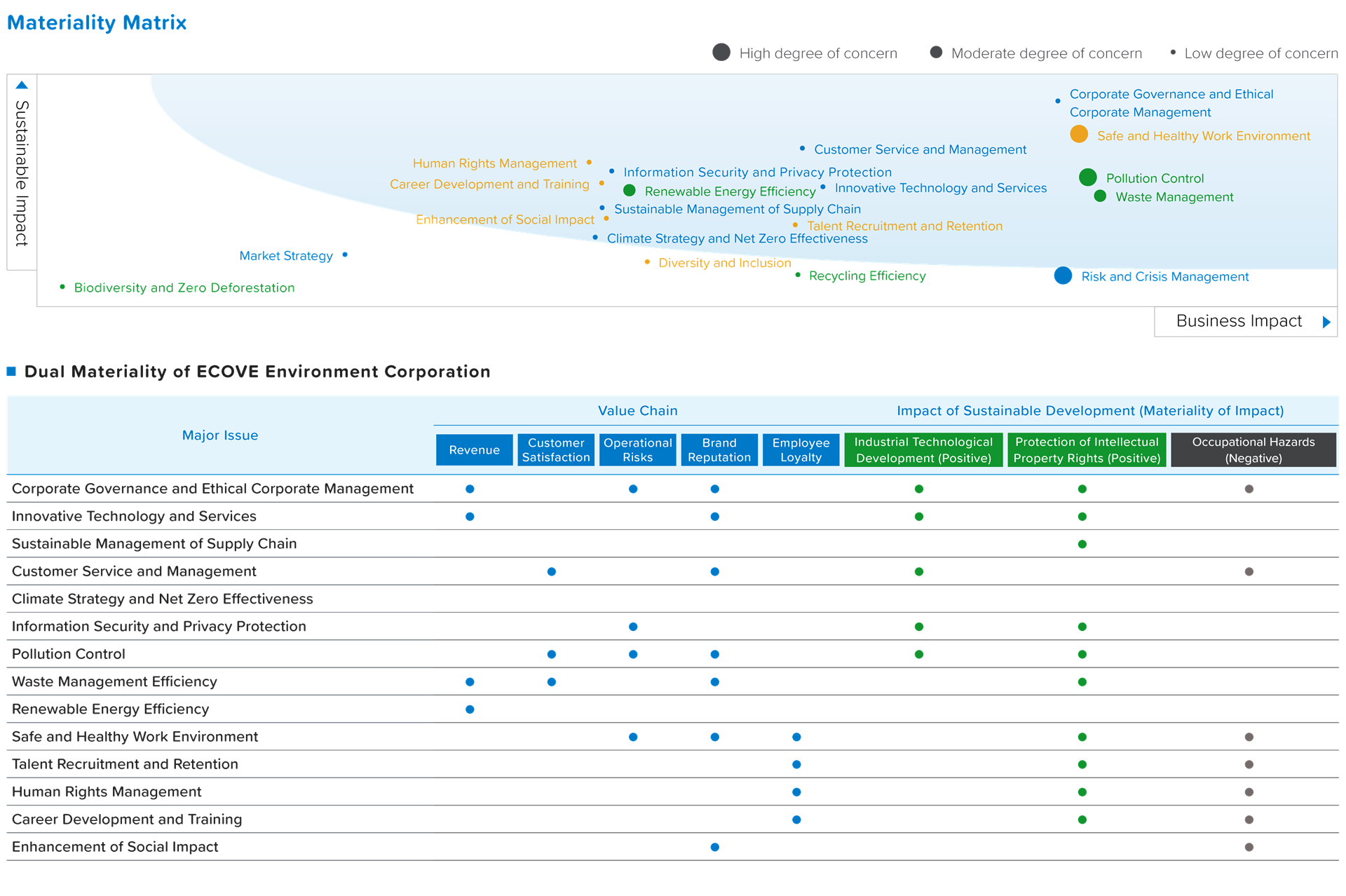Click Employee Loyalty dot in Talent Recruitment row
The width and height of the screenshot is (1346, 896).
796,764
